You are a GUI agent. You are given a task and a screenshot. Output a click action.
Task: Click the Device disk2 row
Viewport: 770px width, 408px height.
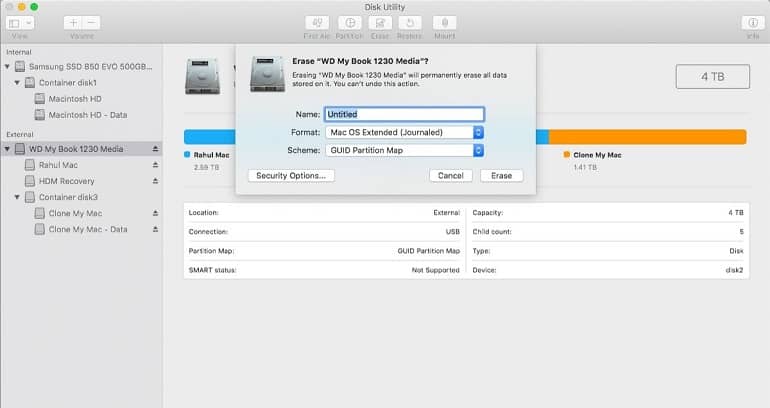tap(608, 270)
